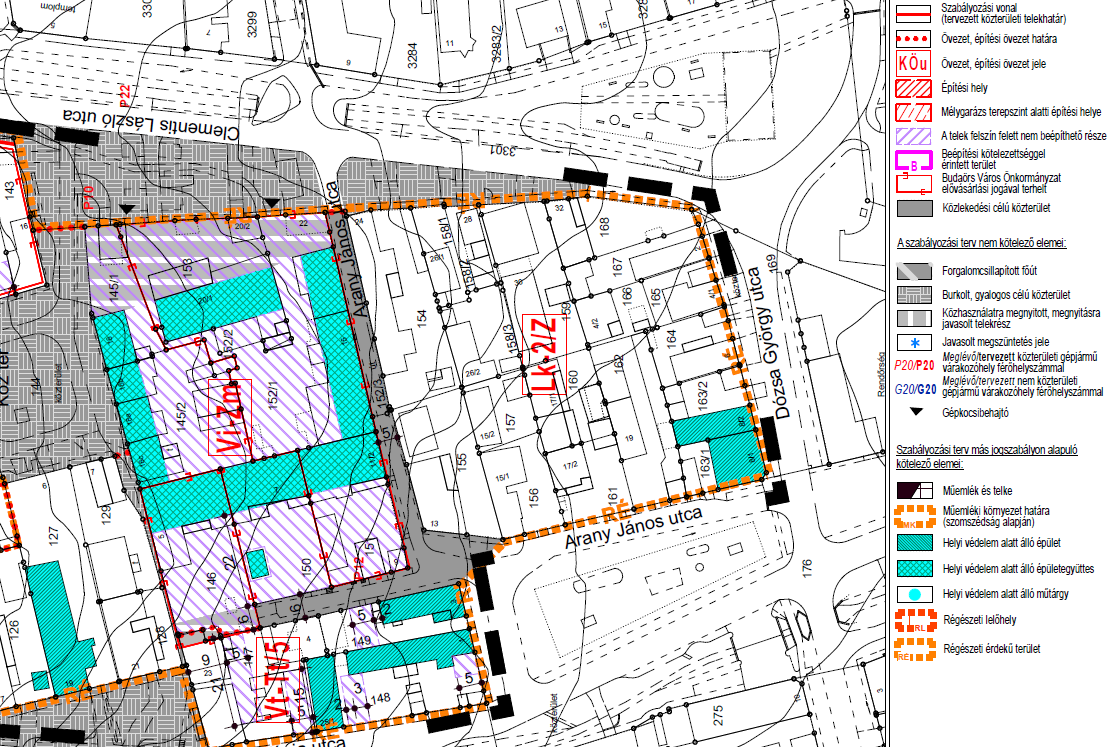
Task: Select the orange MK műemléki környezet symbol
Action: (914, 517)
